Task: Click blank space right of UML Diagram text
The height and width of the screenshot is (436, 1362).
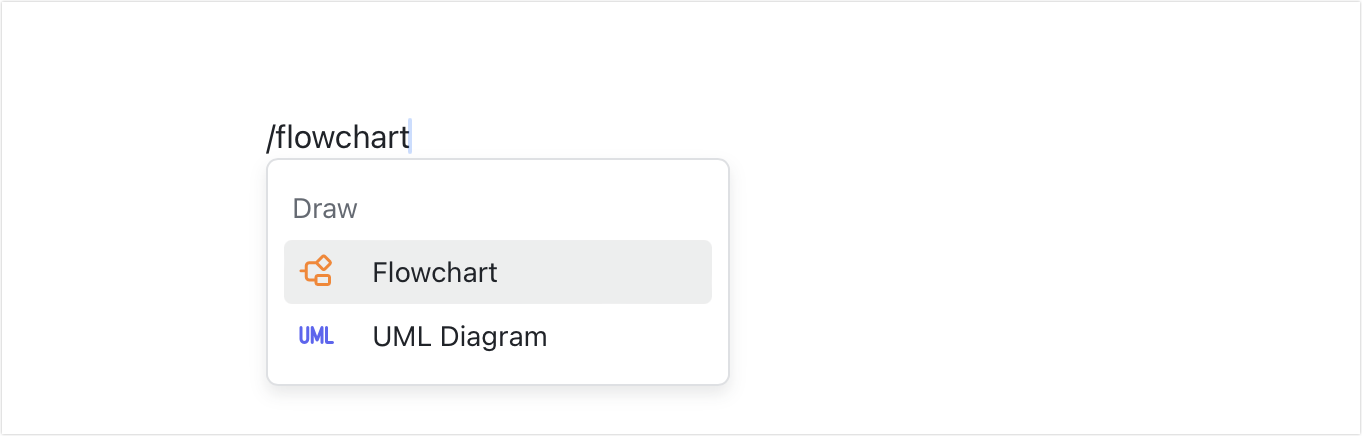Action: click(x=630, y=336)
